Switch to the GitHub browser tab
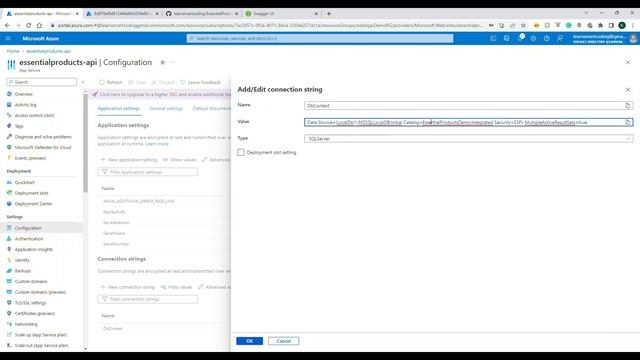The width and height of the screenshot is (640, 360). 202,13
